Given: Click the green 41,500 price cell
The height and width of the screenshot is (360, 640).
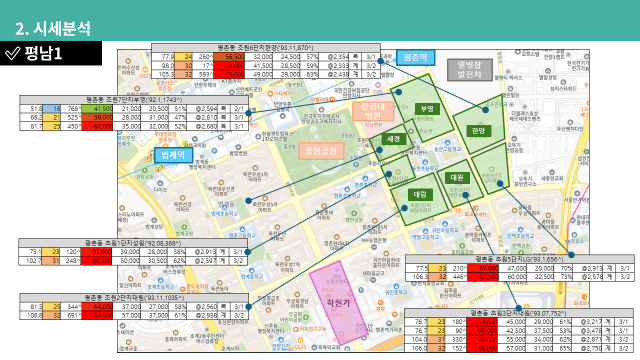Looking at the screenshot, I should (x=97, y=109).
